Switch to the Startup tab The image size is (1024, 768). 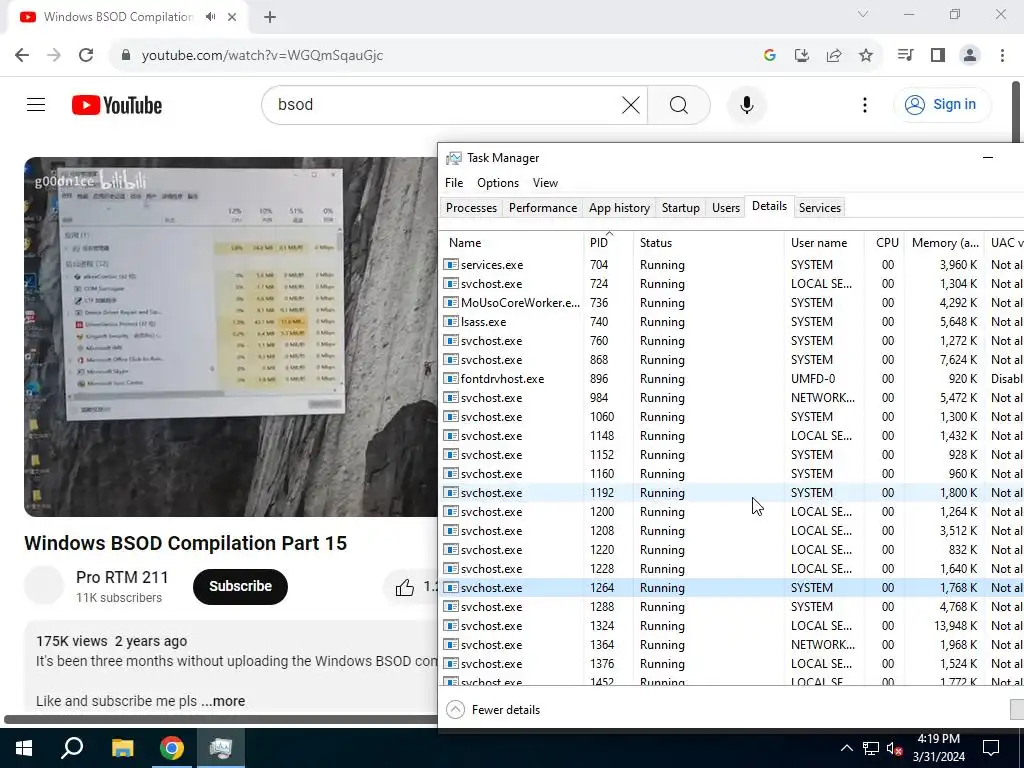[680, 208]
